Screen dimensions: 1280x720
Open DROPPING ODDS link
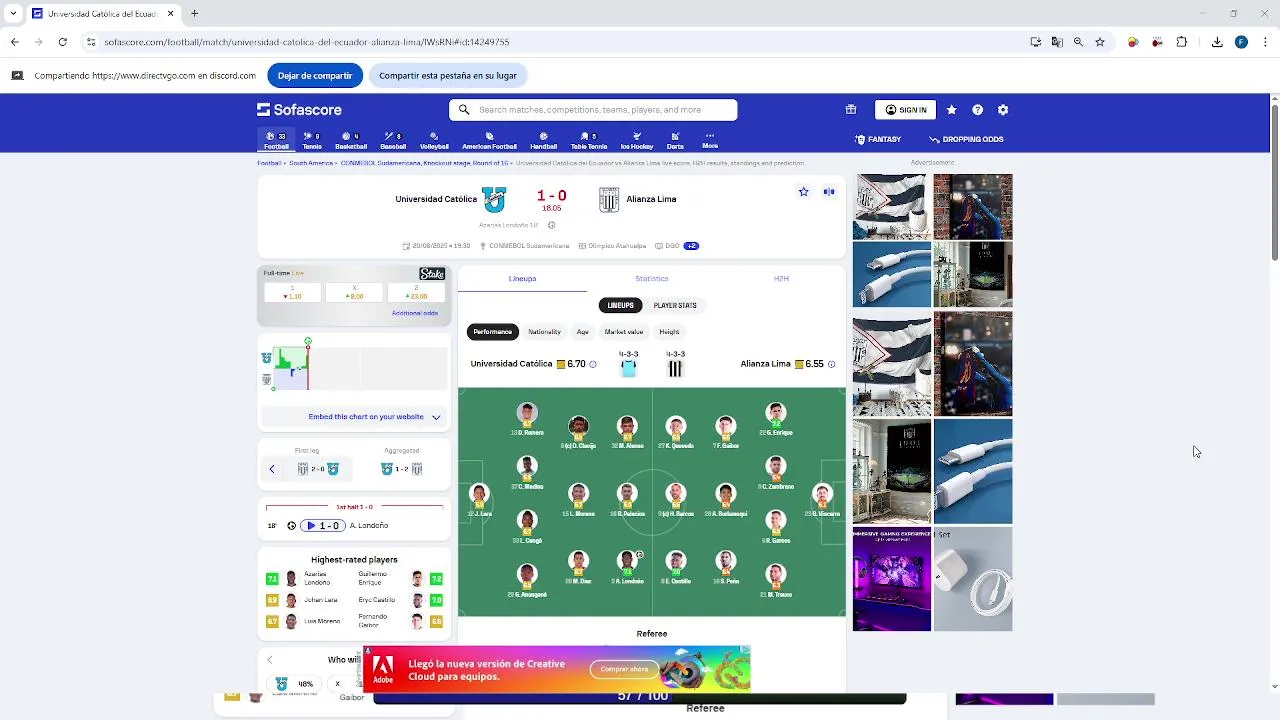tap(966, 140)
